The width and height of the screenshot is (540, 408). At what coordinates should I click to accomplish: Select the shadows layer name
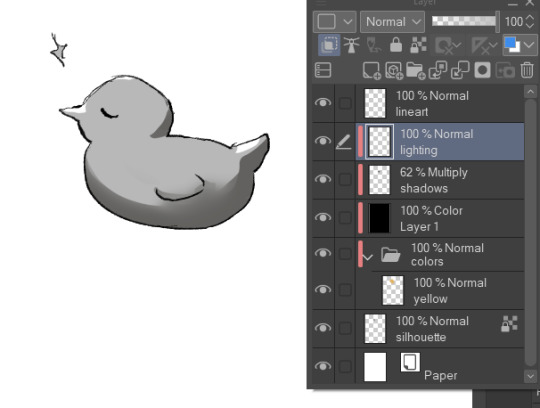pyautogui.click(x=424, y=188)
